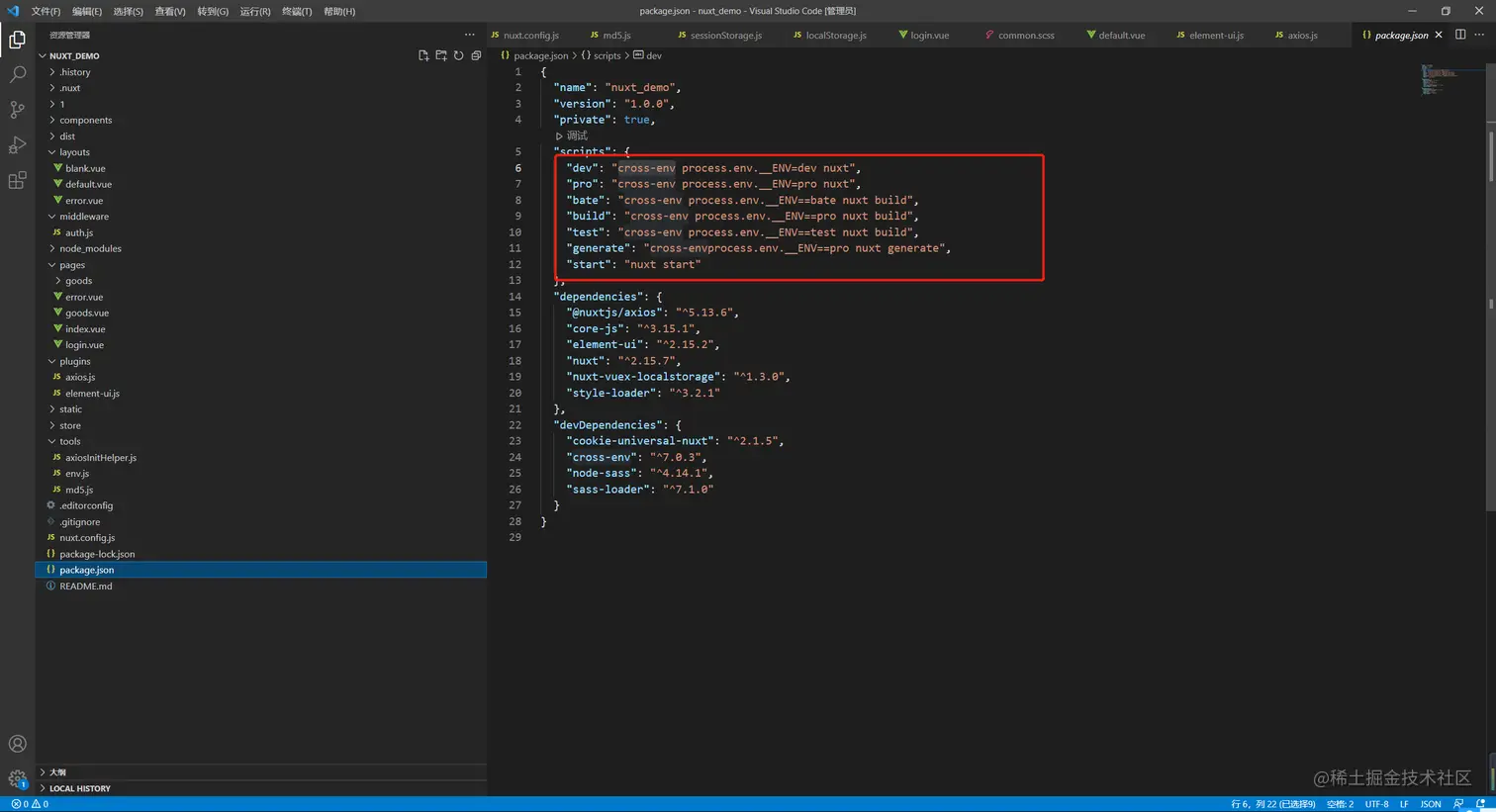
Task: Expand the components folder
Action: click(x=261, y=120)
